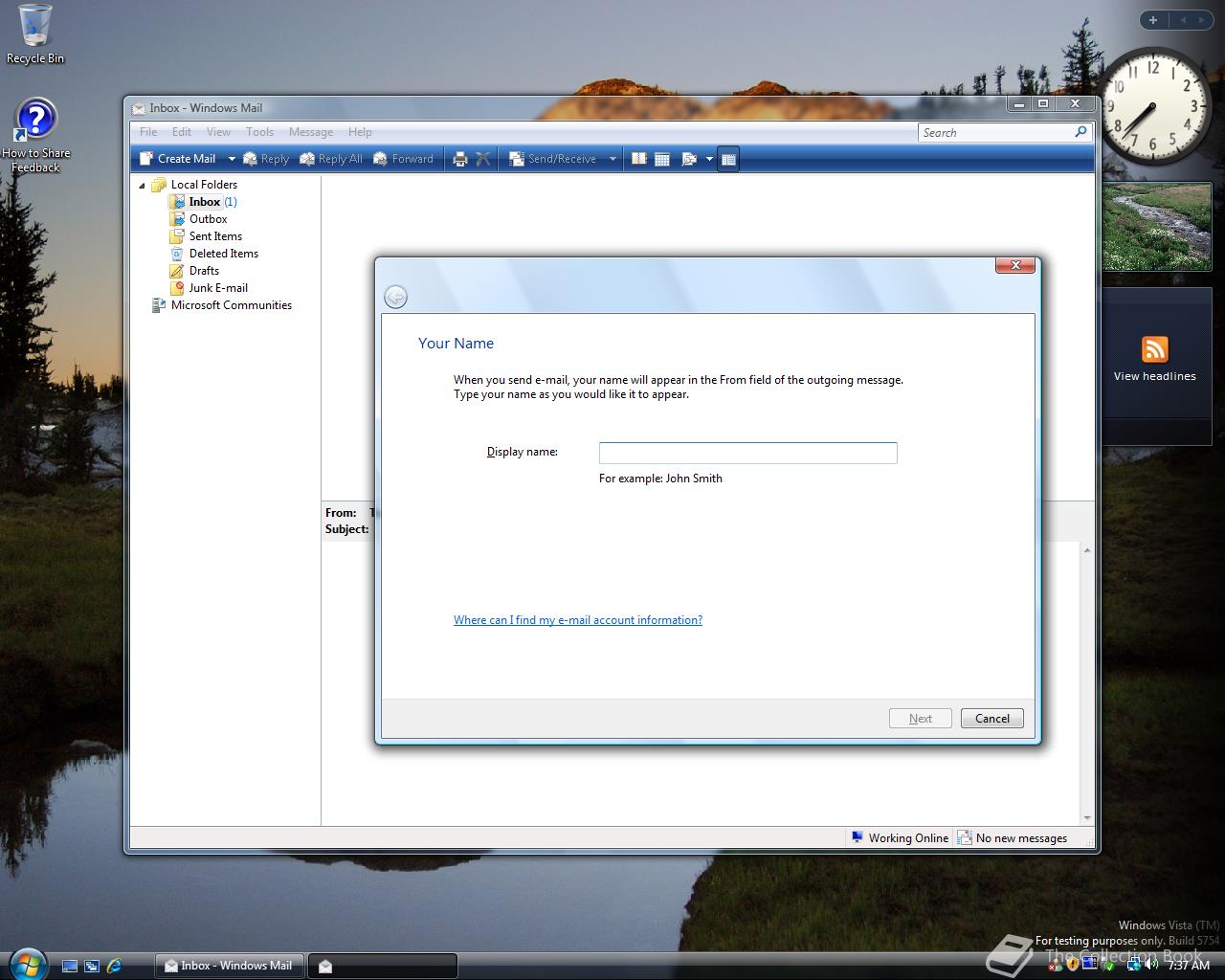Click the Create Mail button

178,159
